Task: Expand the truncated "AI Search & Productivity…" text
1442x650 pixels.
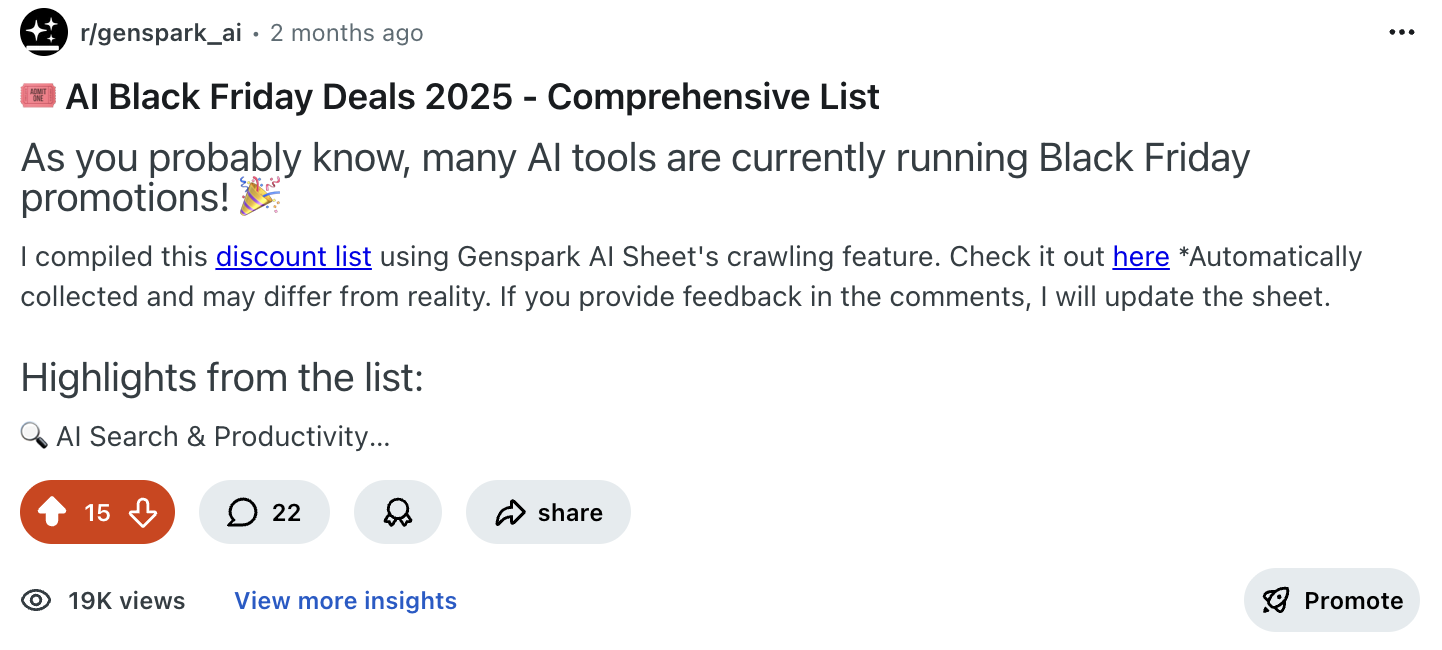Action: 222,437
